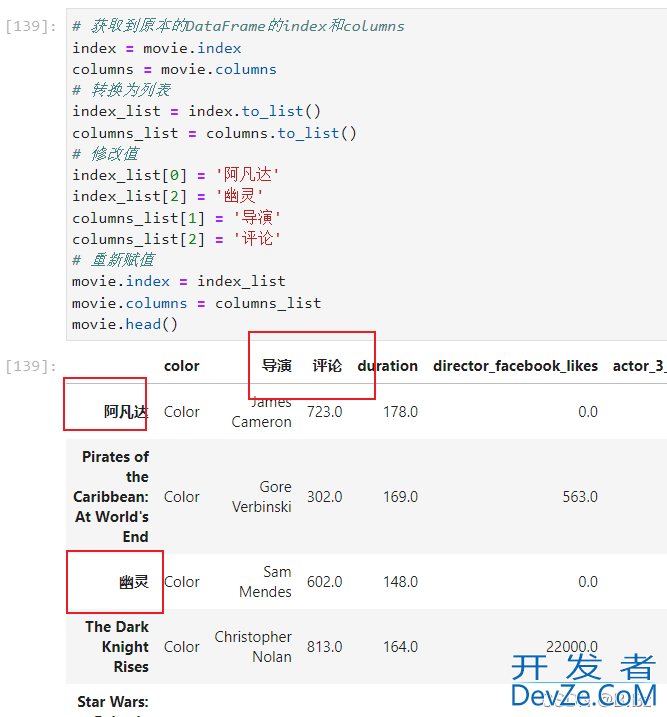
Task: Click the code line assigning '幽灵'
Action: coord(168,196)
